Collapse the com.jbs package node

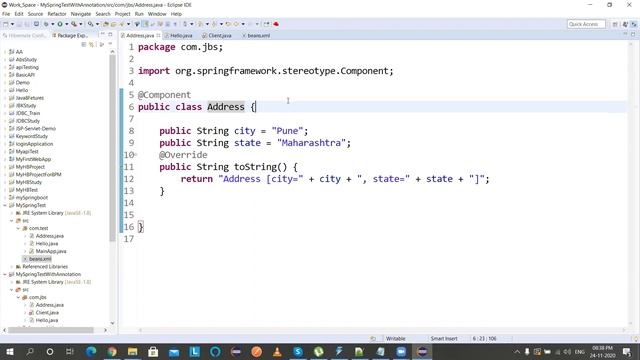tap(18, 297)
